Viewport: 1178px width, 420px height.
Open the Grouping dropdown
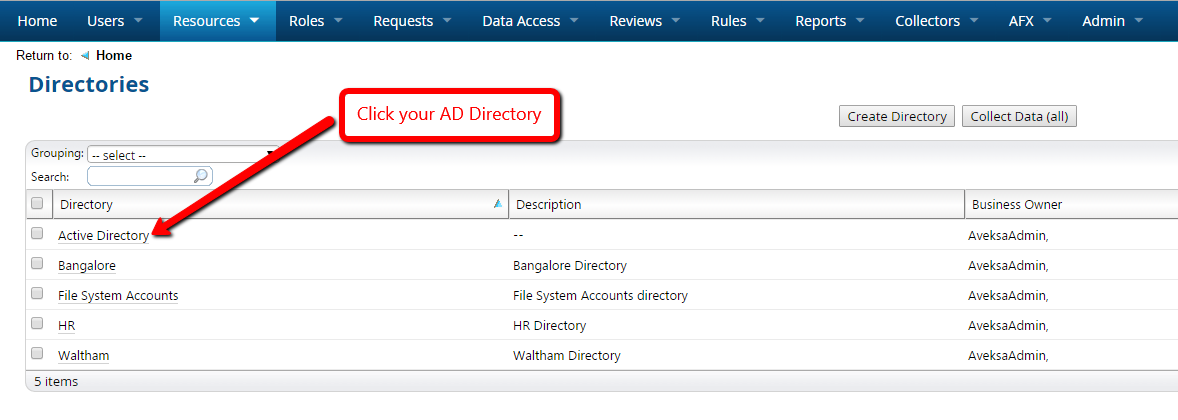click(180, 155)
